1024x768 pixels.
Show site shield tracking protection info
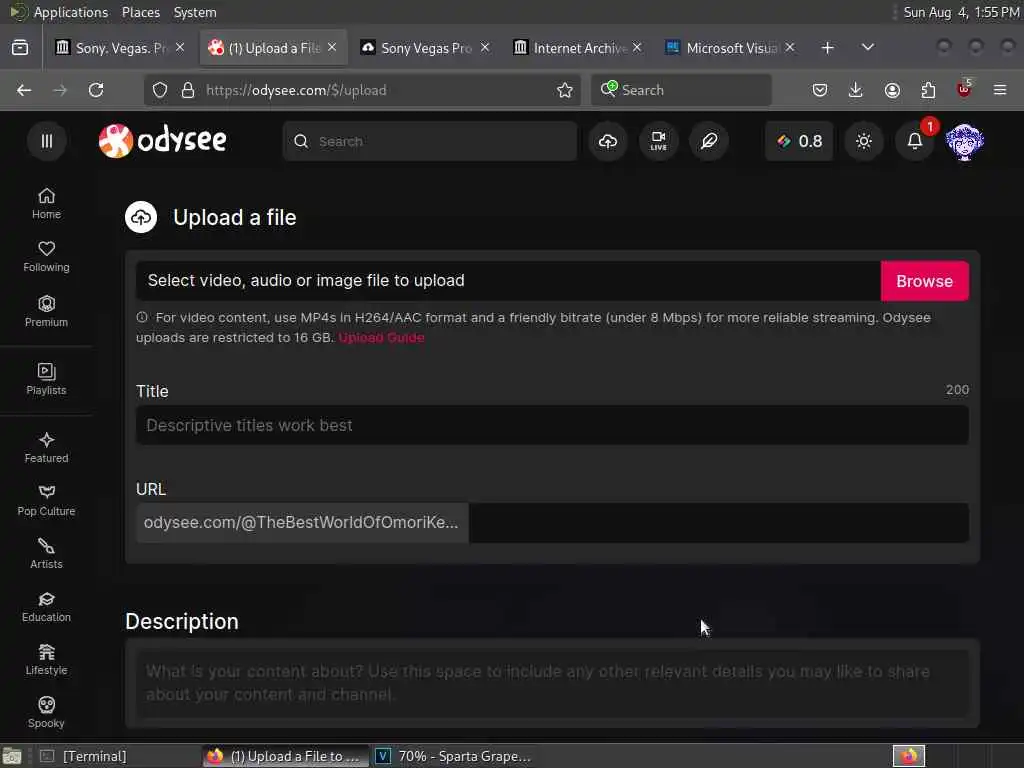point(160,90)
